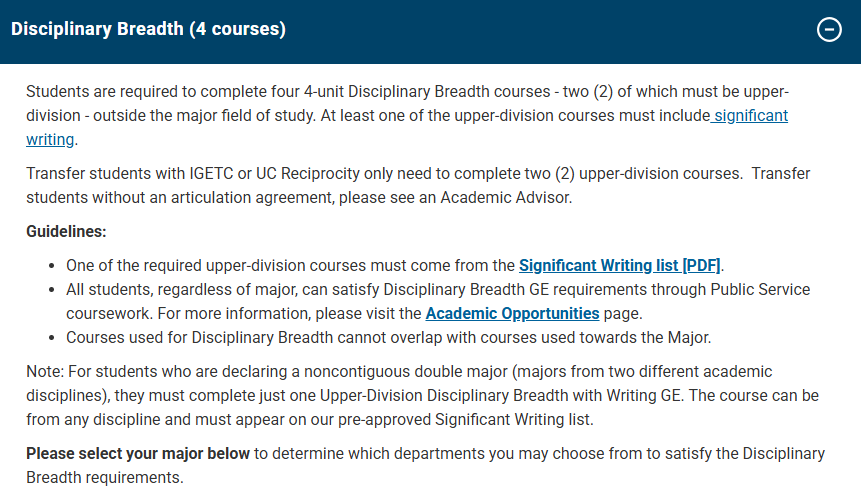Click the 'Note:' text starting the note paragraph

tap(45, 371)
